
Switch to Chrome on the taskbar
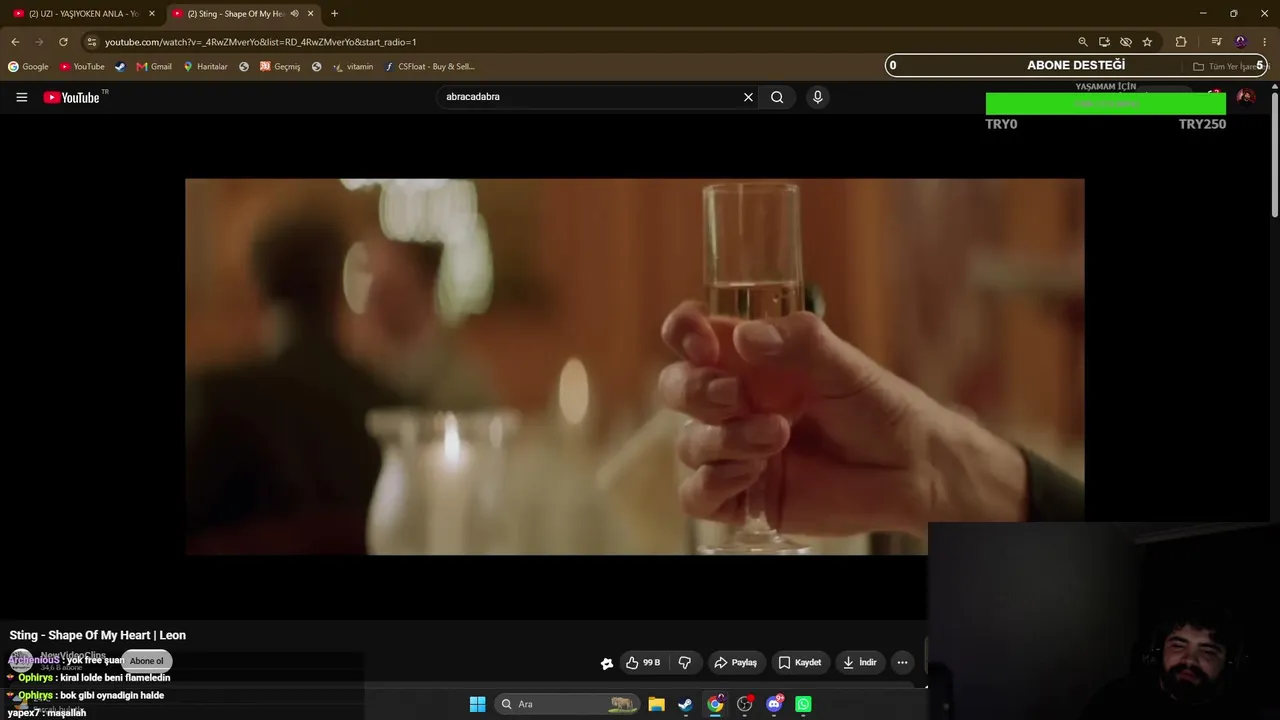pos(715,704)
